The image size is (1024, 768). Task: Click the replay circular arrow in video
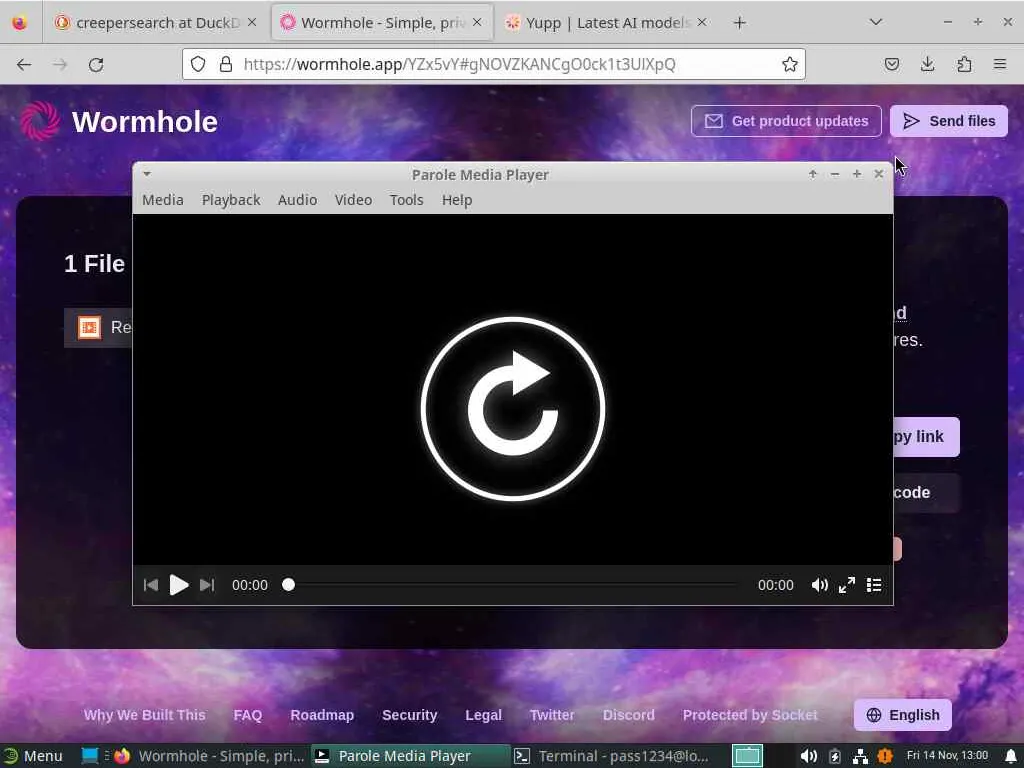pos(513,409)
